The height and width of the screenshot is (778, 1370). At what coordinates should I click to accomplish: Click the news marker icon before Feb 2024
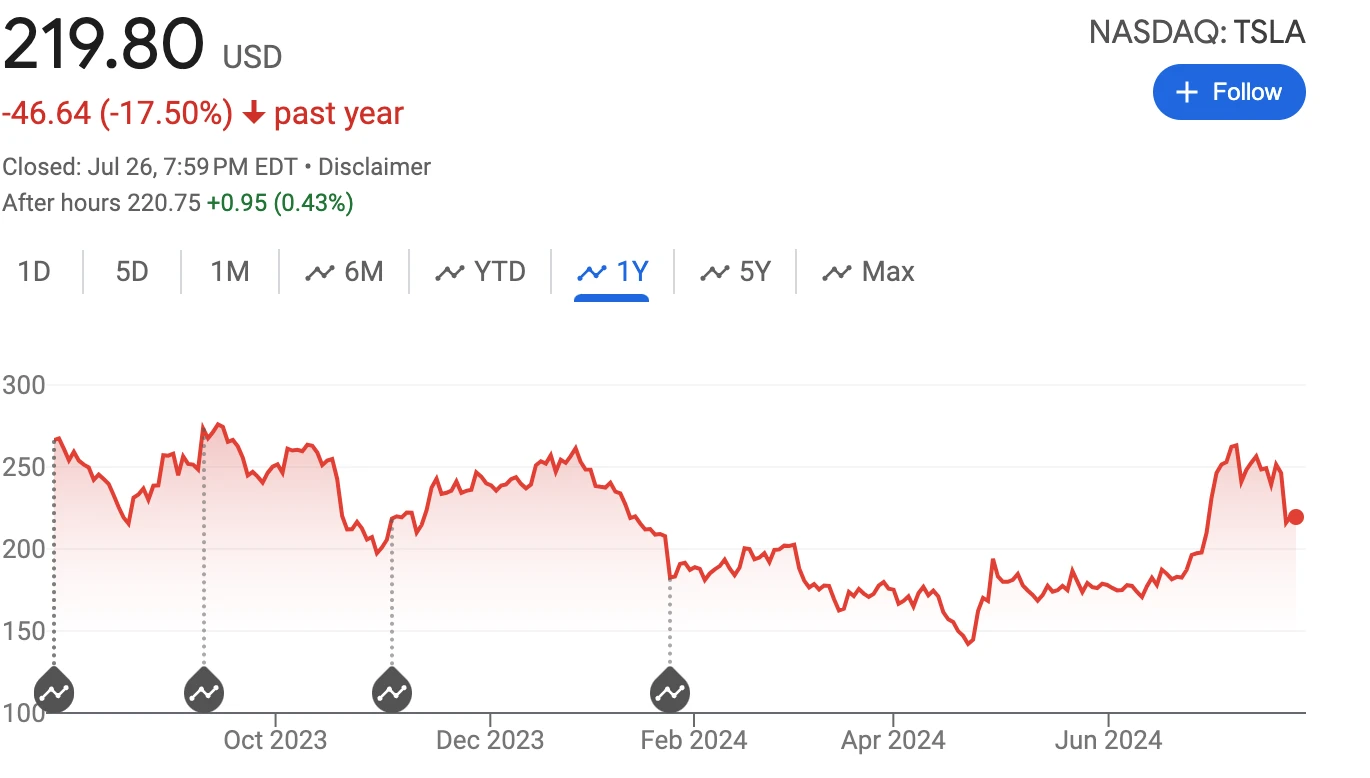(x=669, y=691)
